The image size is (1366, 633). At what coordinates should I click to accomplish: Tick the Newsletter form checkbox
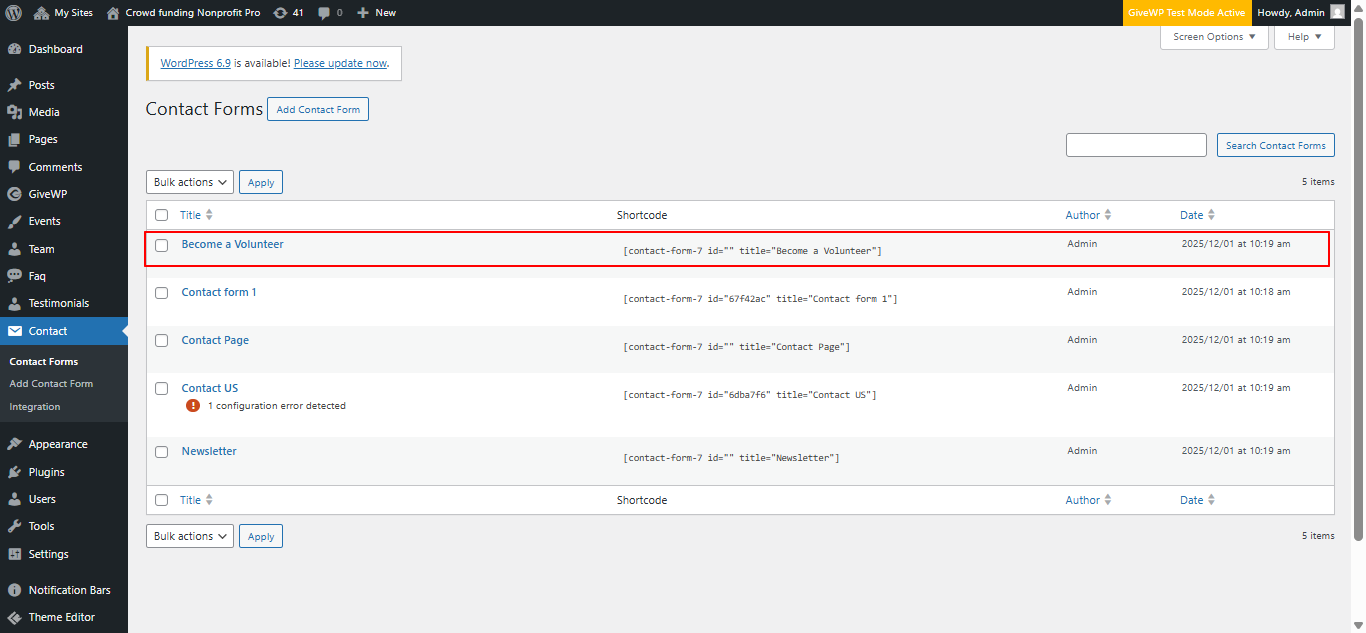[x=162, y=452]
